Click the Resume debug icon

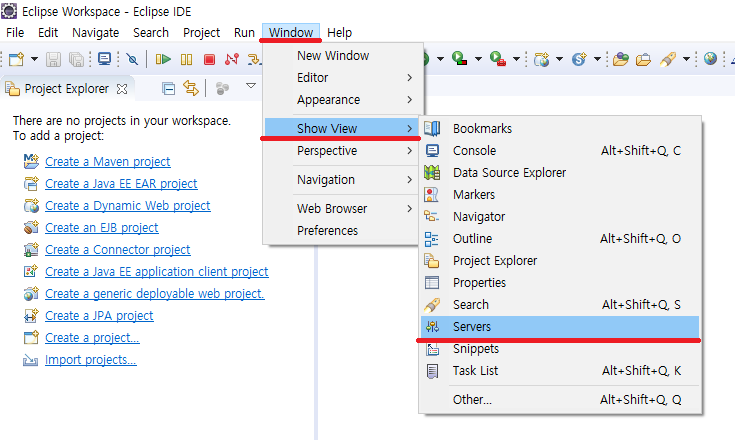coord(163,60)
